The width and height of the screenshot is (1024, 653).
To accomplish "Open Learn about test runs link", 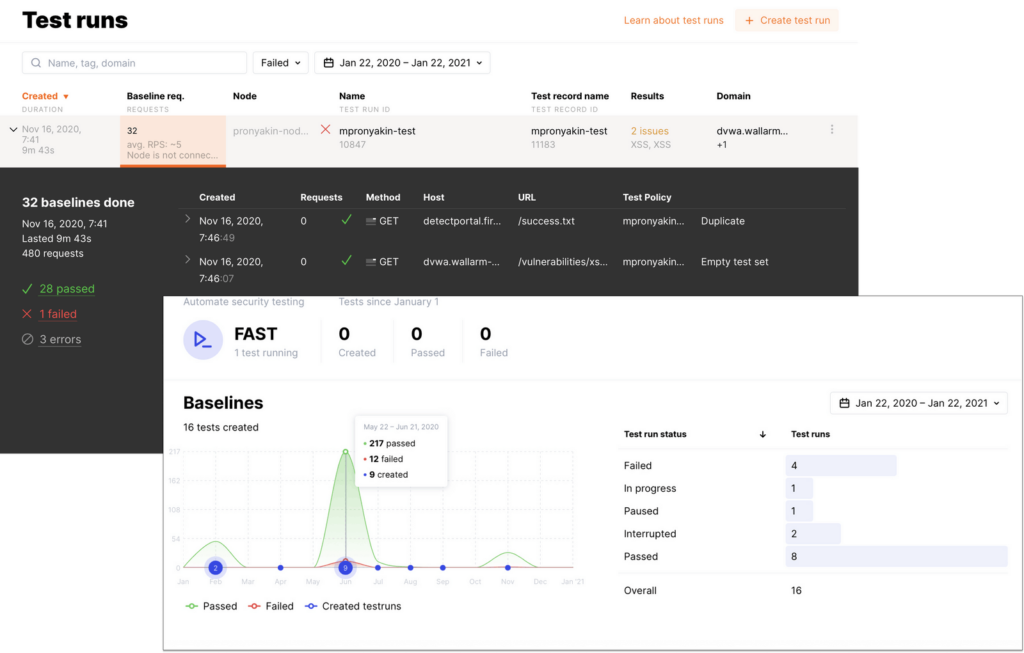I will pos(673,20).
